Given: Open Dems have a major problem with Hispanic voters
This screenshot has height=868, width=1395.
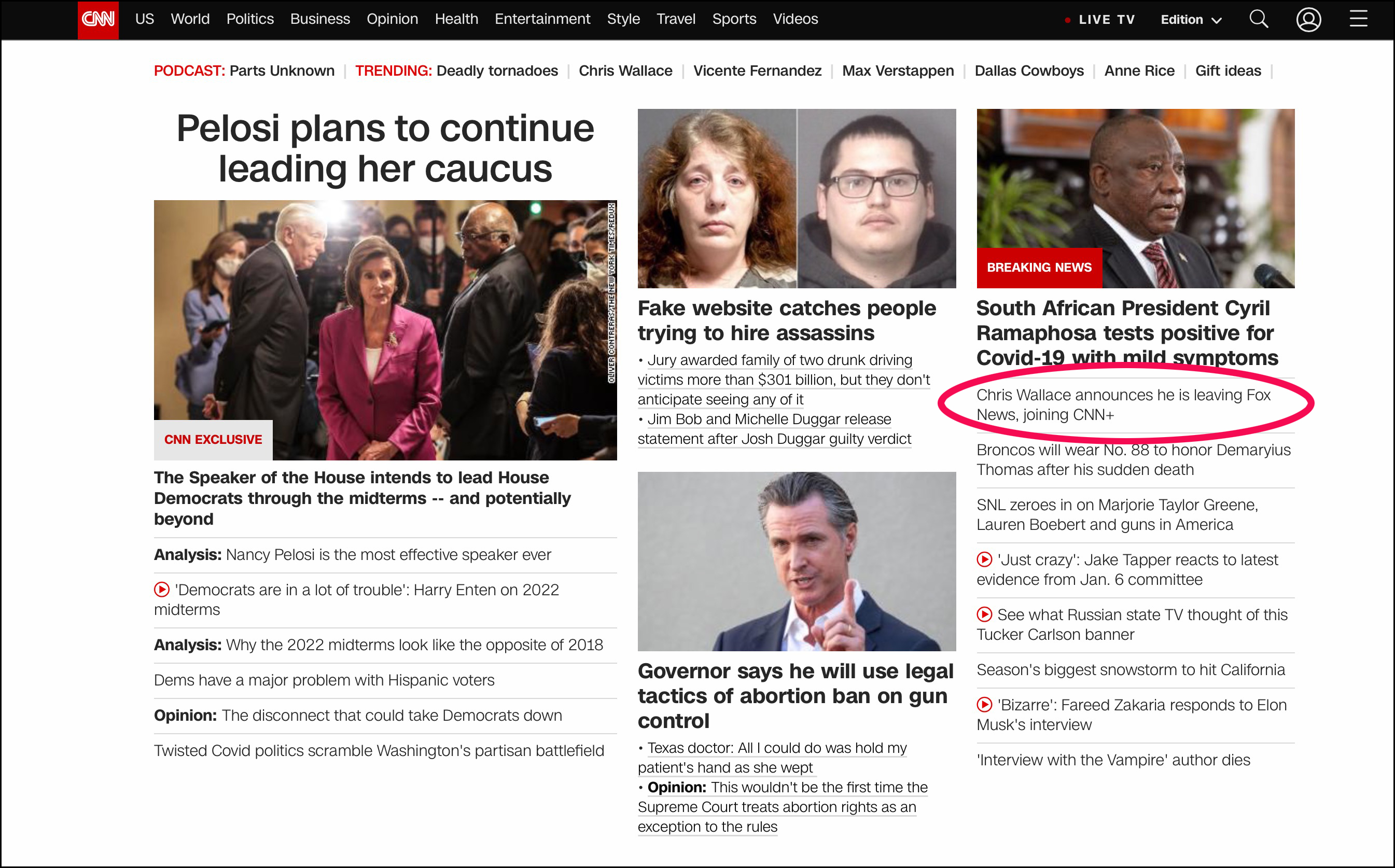Looking at the screenshot, I should 324,680.
